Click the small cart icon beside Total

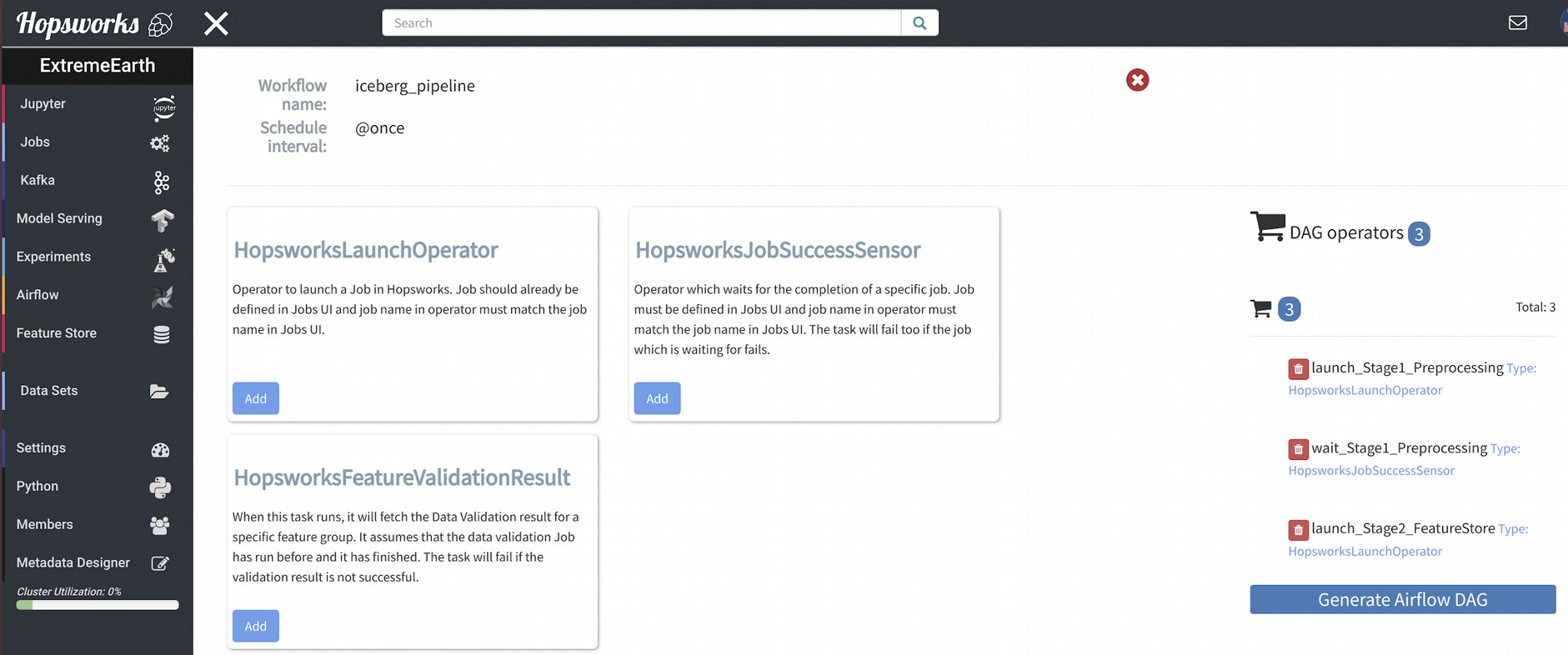pos(1261,309)
